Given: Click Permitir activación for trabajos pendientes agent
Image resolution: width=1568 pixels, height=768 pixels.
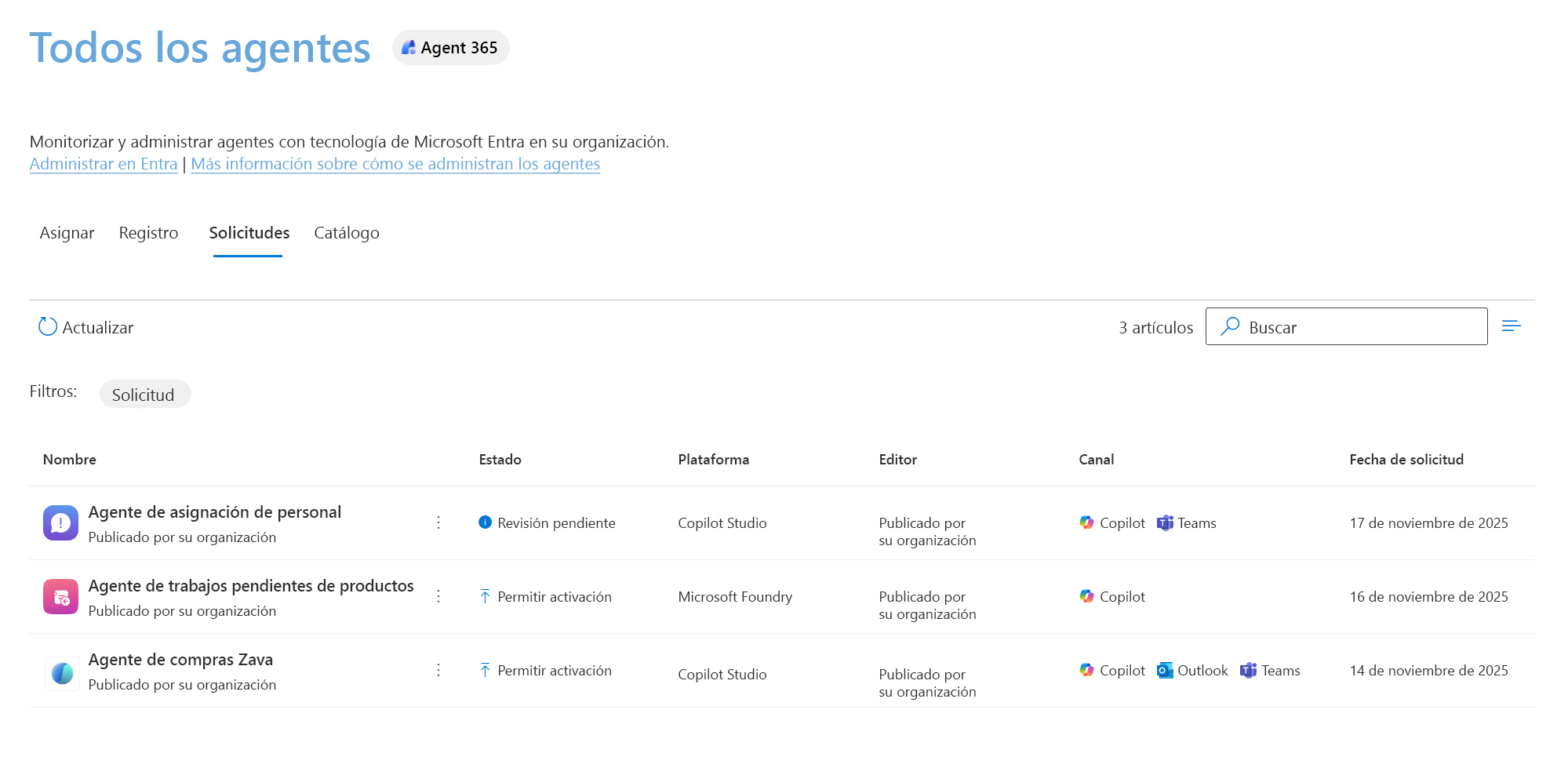Looking at the screenshot, I should [555, 597].
